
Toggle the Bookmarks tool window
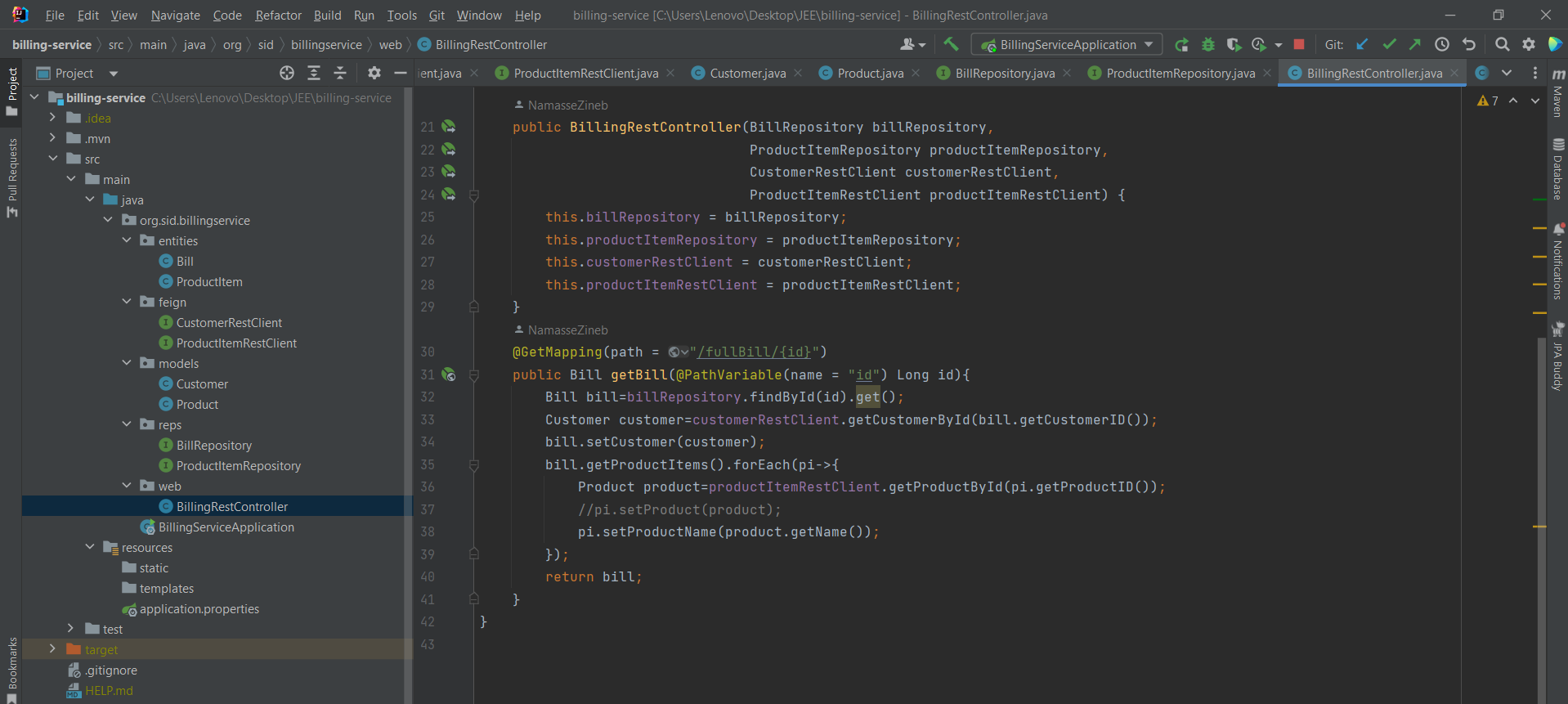tap(11, 669)
